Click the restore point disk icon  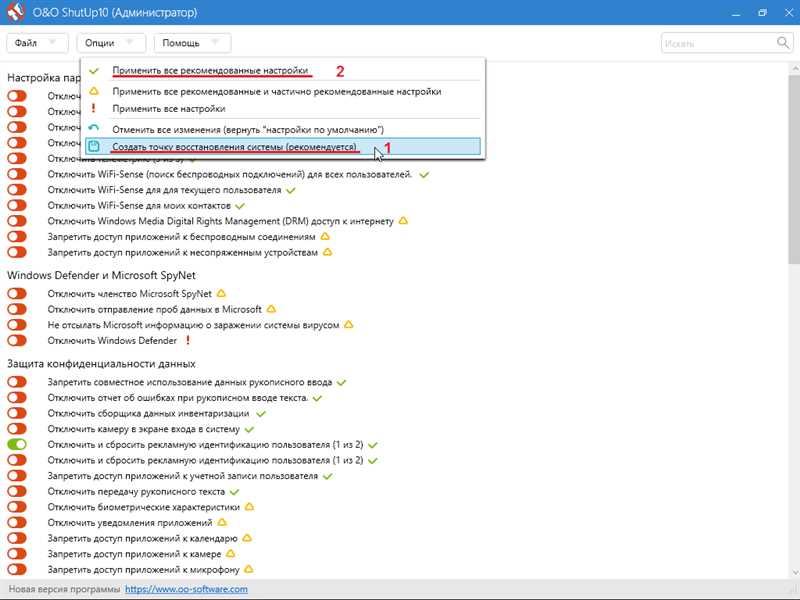[x=94, y=147]
